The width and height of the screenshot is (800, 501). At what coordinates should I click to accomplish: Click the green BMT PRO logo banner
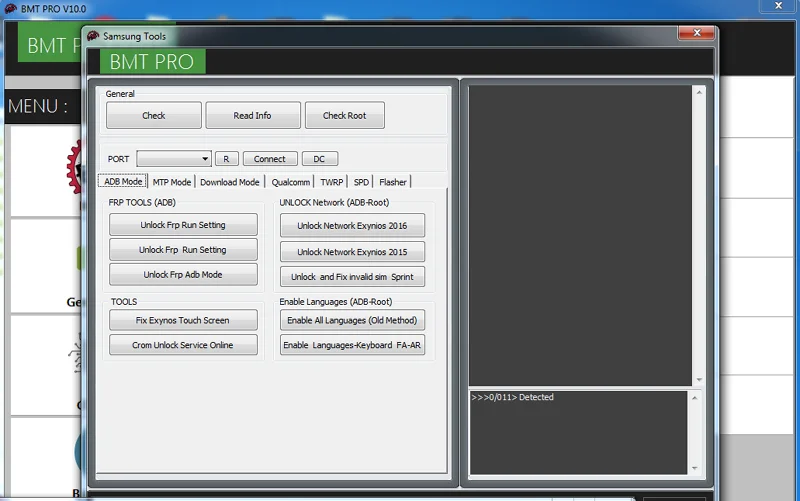click(153, 62)
